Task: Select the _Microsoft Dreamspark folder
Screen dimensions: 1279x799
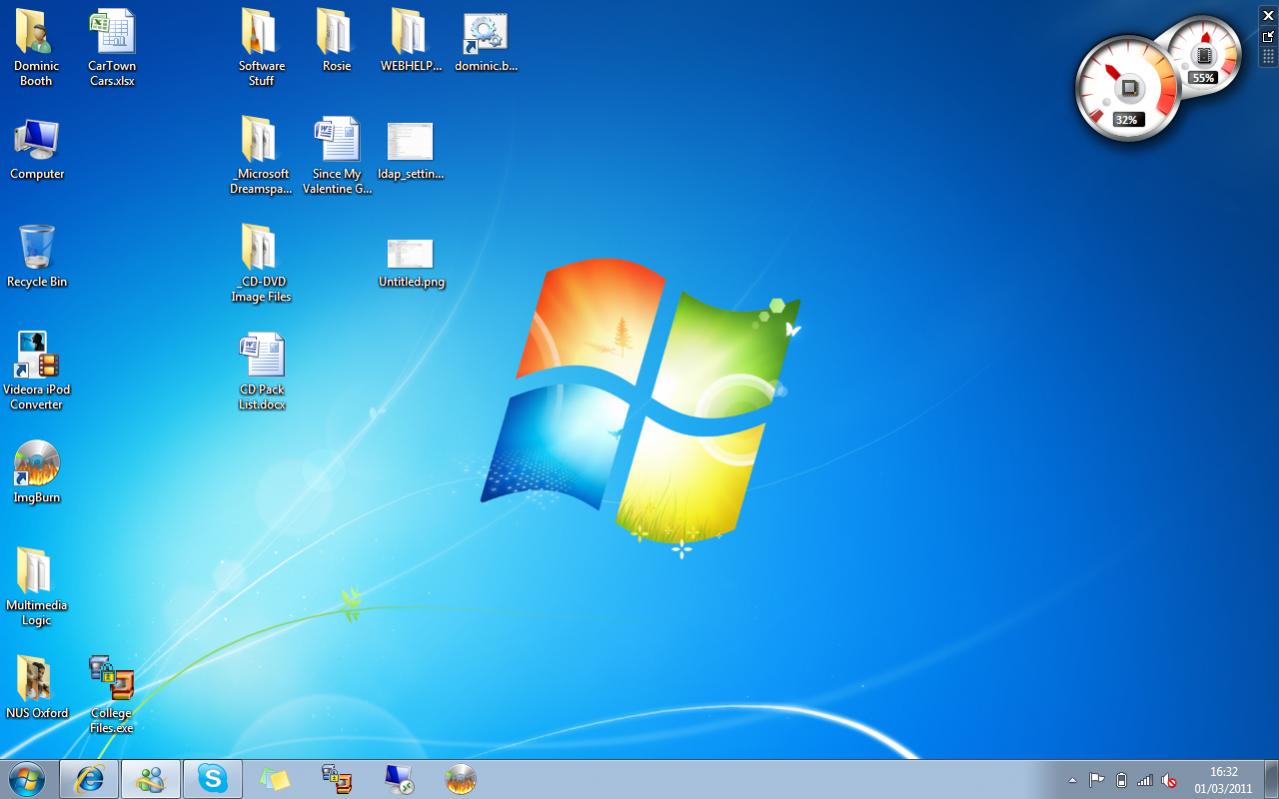Action: click(x=261, y=155)
